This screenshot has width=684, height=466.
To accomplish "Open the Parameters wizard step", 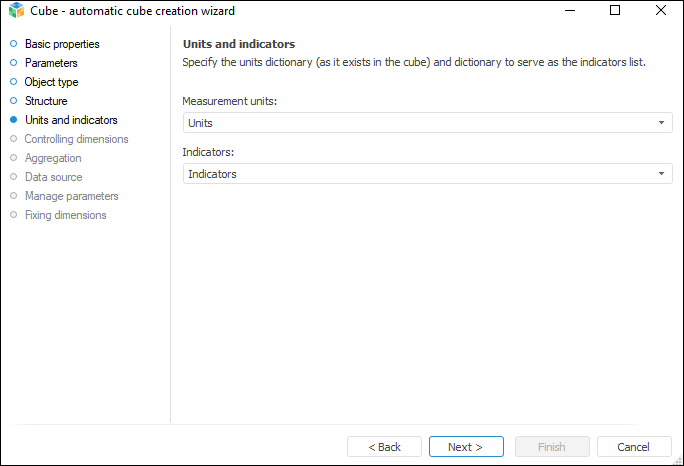I will click(51, 63).
